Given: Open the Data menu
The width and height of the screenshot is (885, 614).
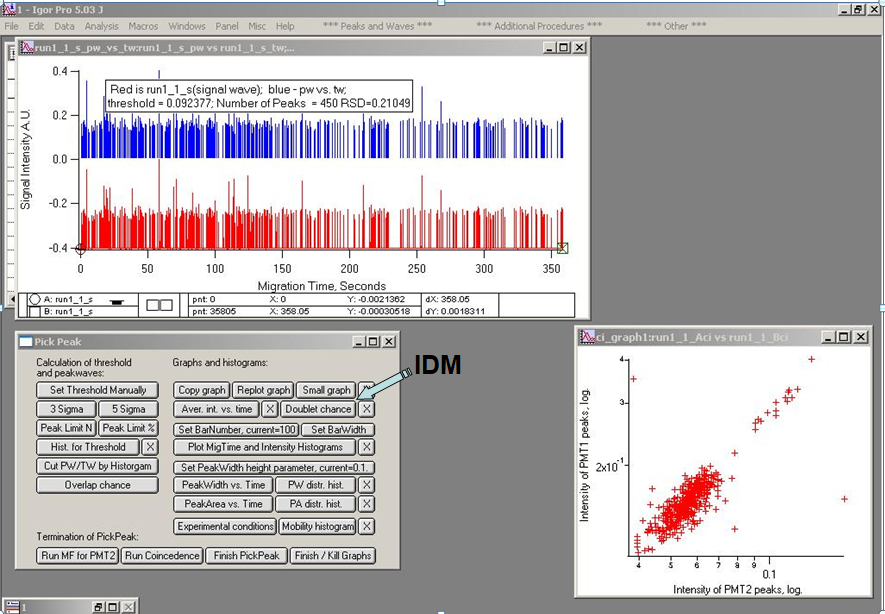Looking at the screenshot, I should (x=64, y=26).
